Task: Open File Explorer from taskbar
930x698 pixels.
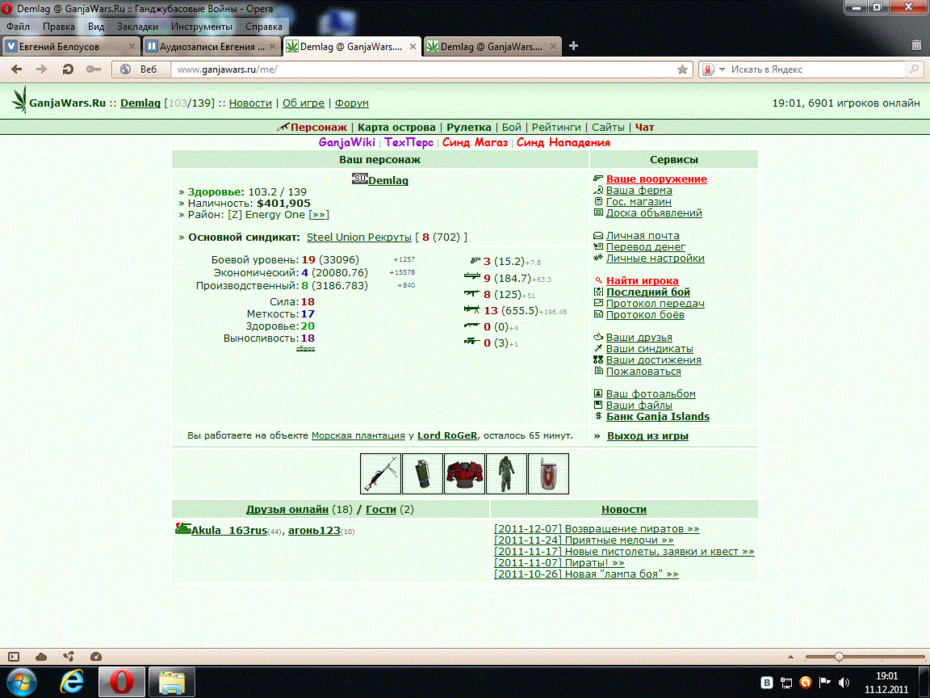Action: coord(171,681)
